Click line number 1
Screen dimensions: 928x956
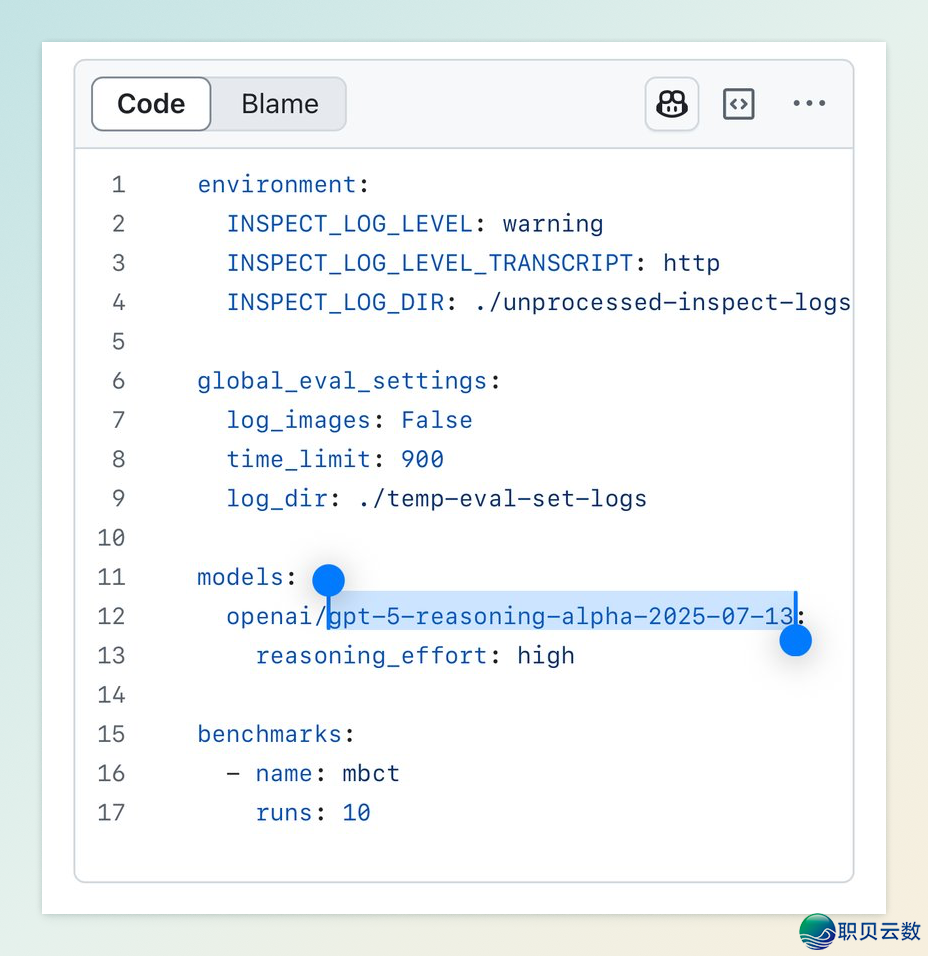pos(118,184)
